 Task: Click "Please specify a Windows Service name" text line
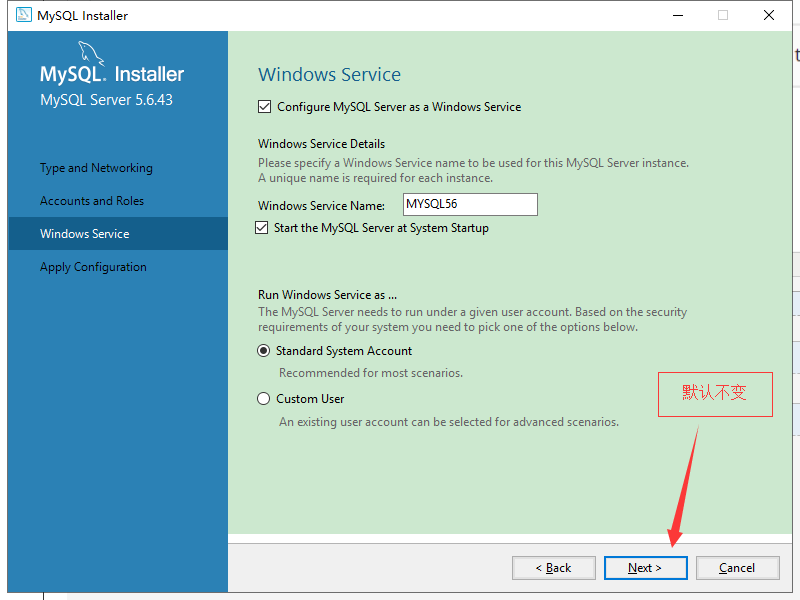(473, 163)
